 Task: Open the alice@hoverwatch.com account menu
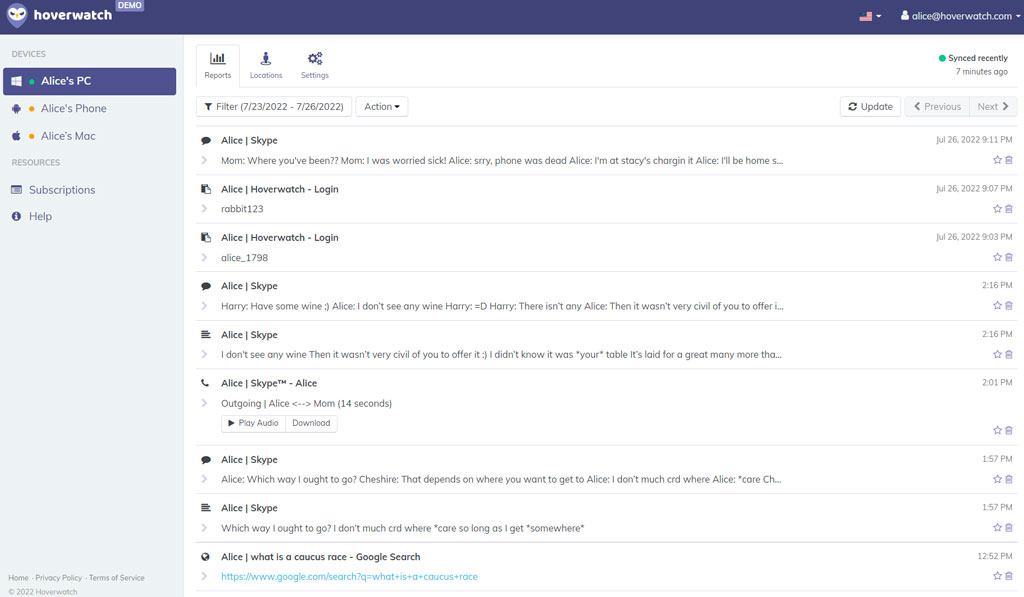[x=960, y=16]
